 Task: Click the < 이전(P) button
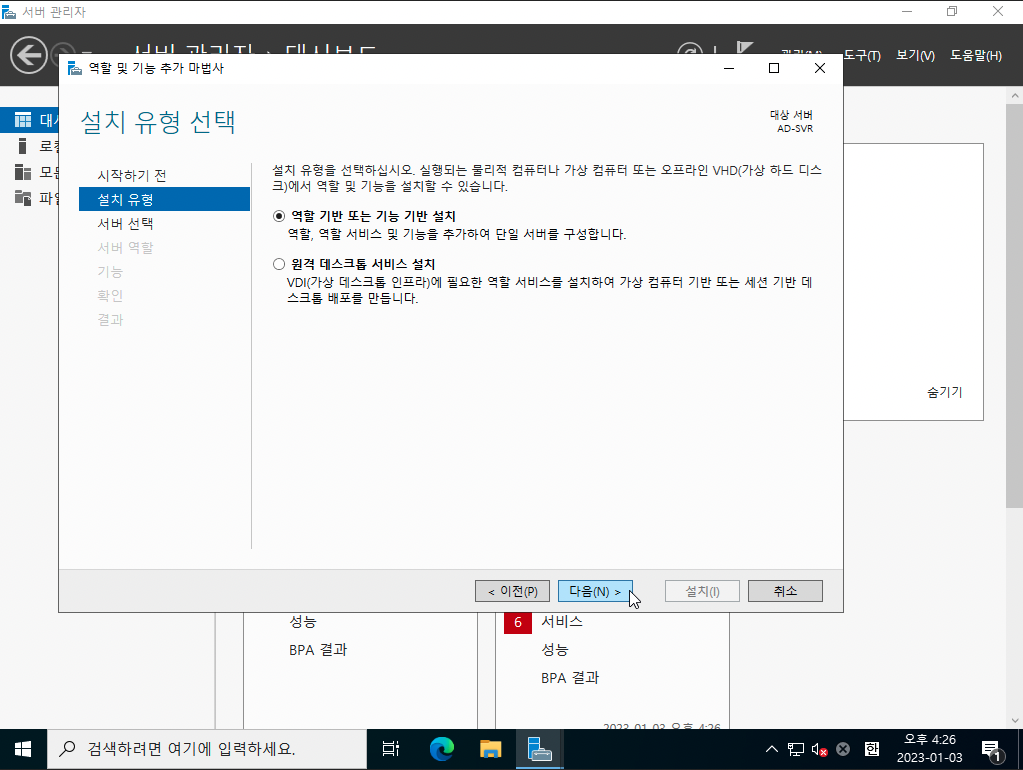512,591
